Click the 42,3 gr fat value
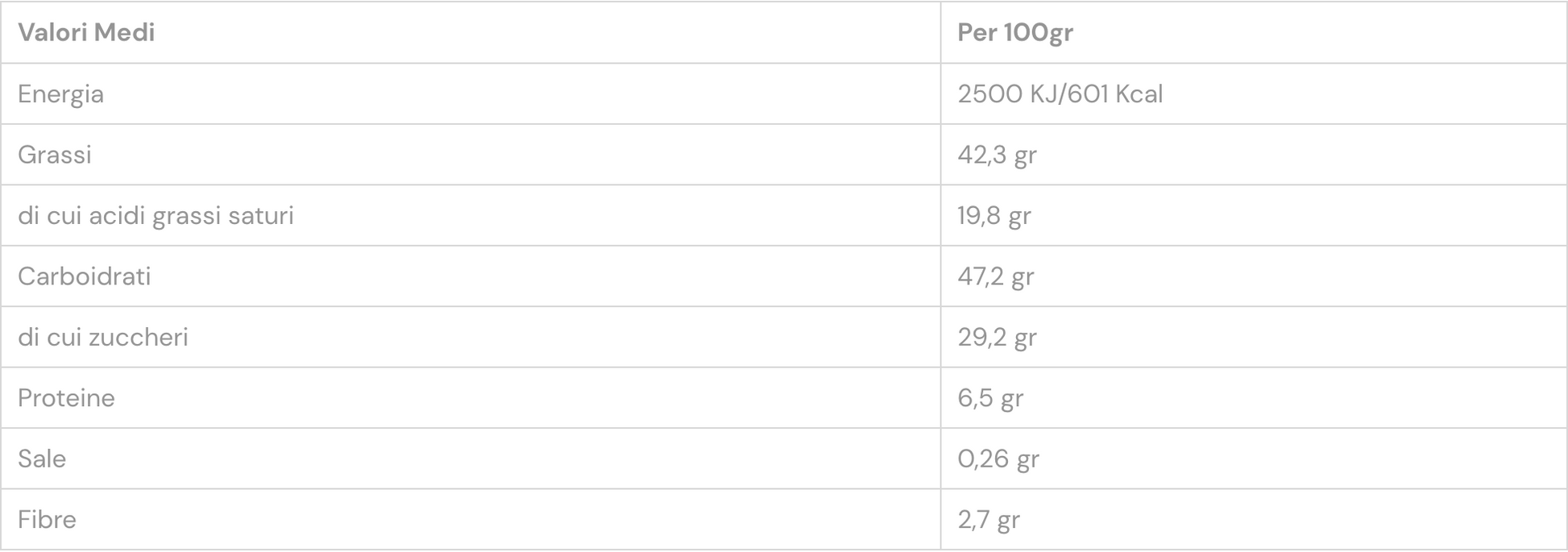Viewport: 1568px width, 552px height. [997, 155]
